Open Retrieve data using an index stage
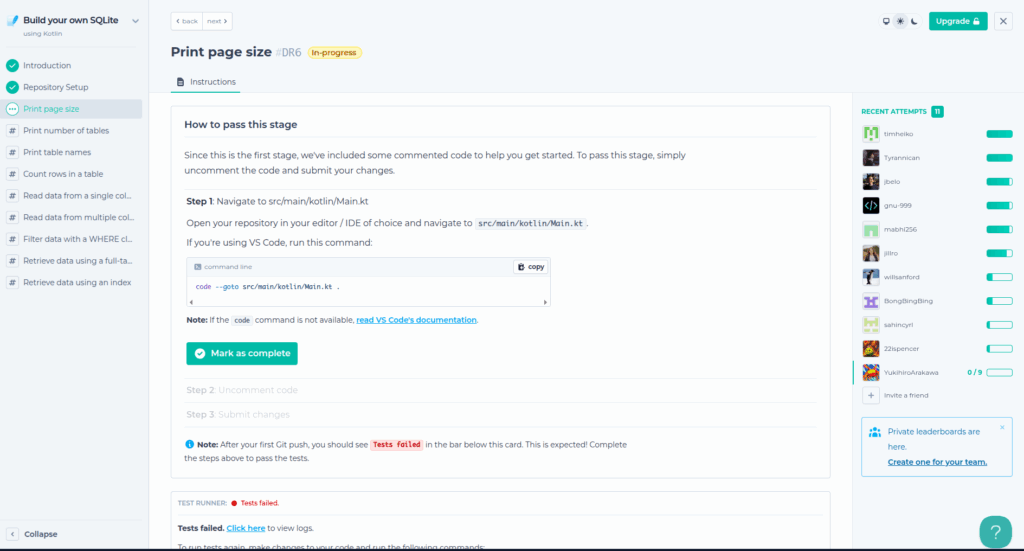Image resolution: width=1024 pixels, height=551 pixels. [x=77, y=282]
